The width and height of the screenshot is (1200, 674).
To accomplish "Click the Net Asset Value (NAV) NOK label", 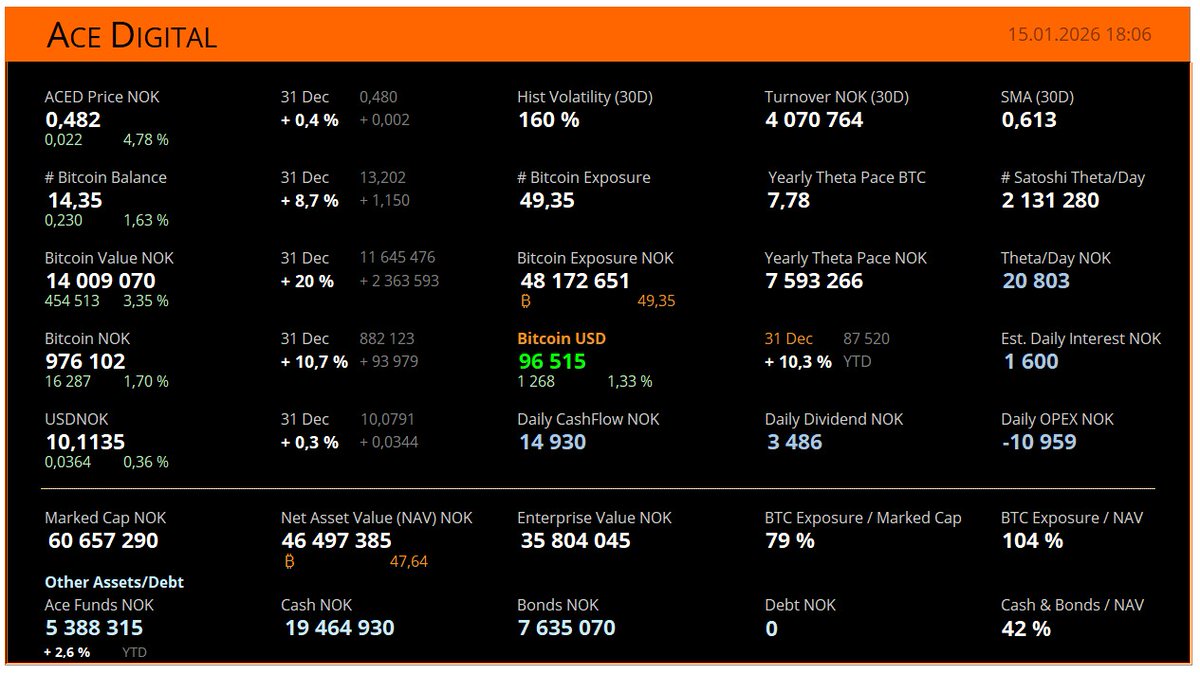I will pos(377,518).
